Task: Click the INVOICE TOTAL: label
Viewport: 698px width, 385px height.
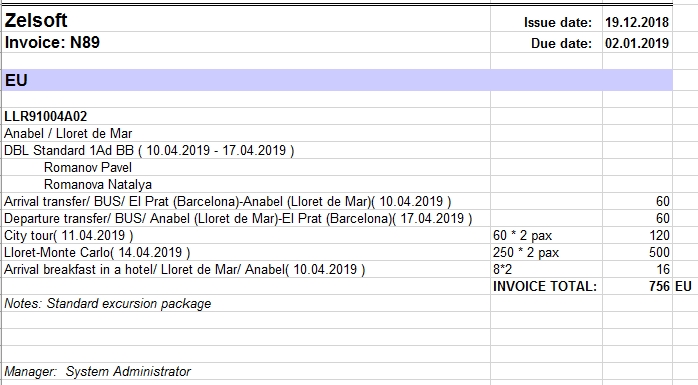Action: [x=544, y=286]
